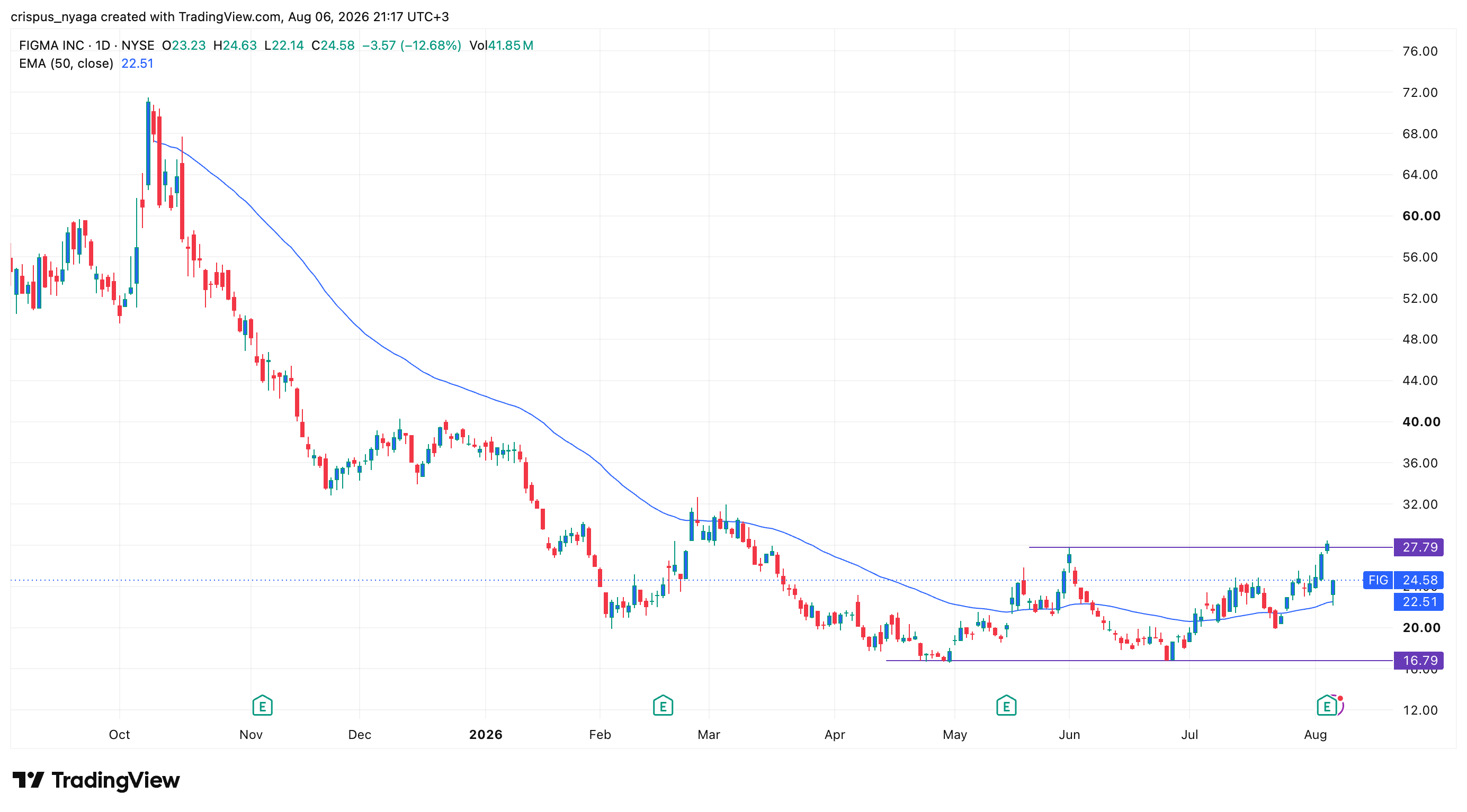Click the 36.00 price axis label
Viewport: 1467px width, 812px height.
1420,463
